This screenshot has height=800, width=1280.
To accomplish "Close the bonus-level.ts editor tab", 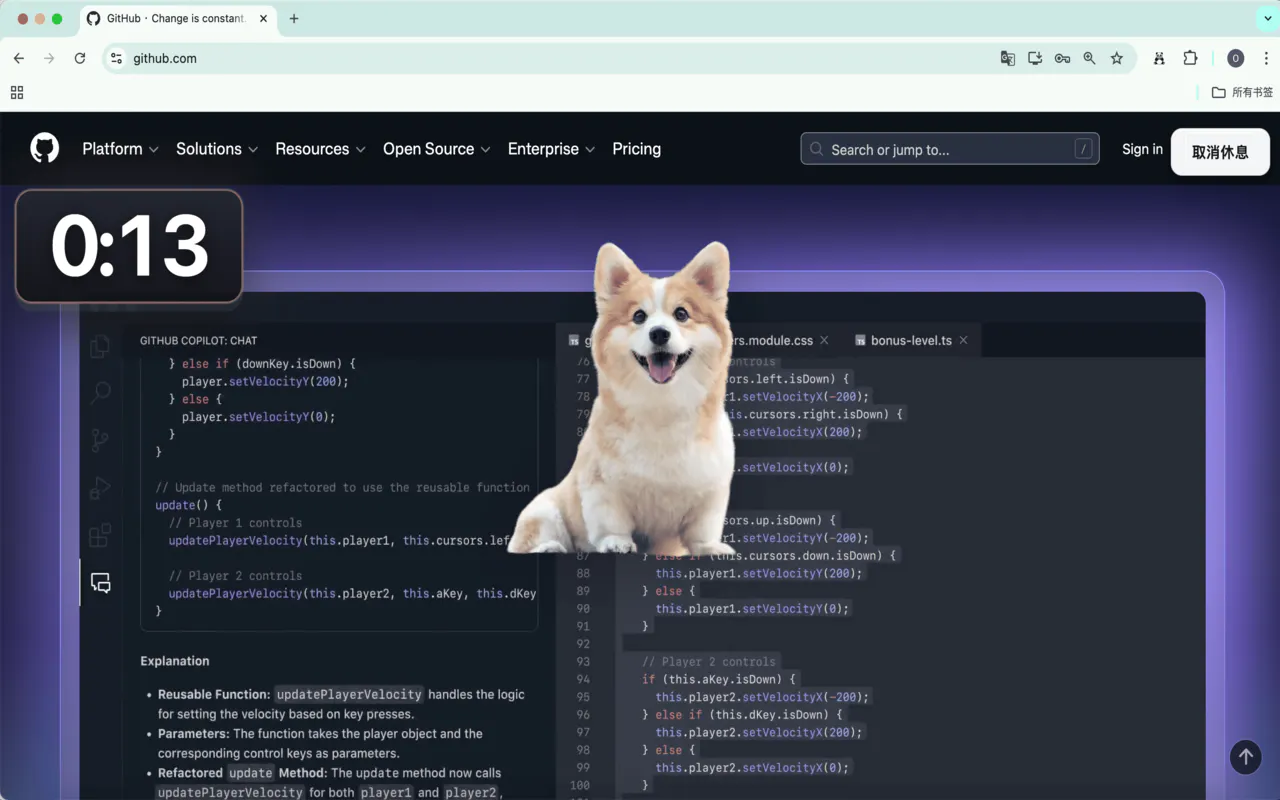I will pos(963,340).
